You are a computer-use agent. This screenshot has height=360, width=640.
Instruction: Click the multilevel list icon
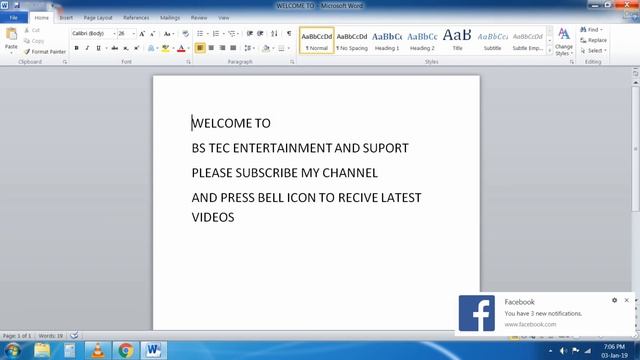[x=231, y=33]
